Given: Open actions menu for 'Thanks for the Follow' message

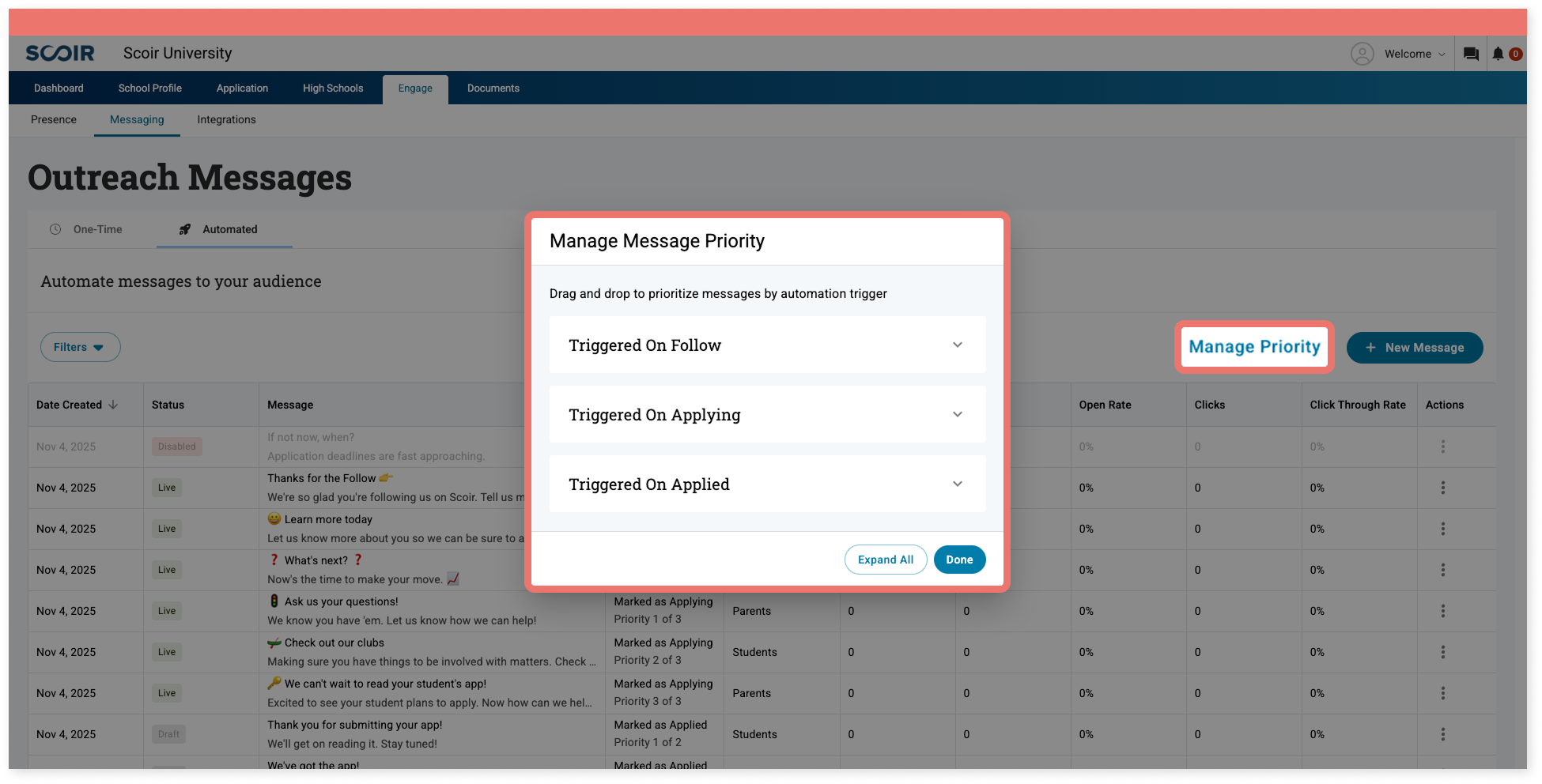Looking at the screenshot, I should [x=1443, y=488].
